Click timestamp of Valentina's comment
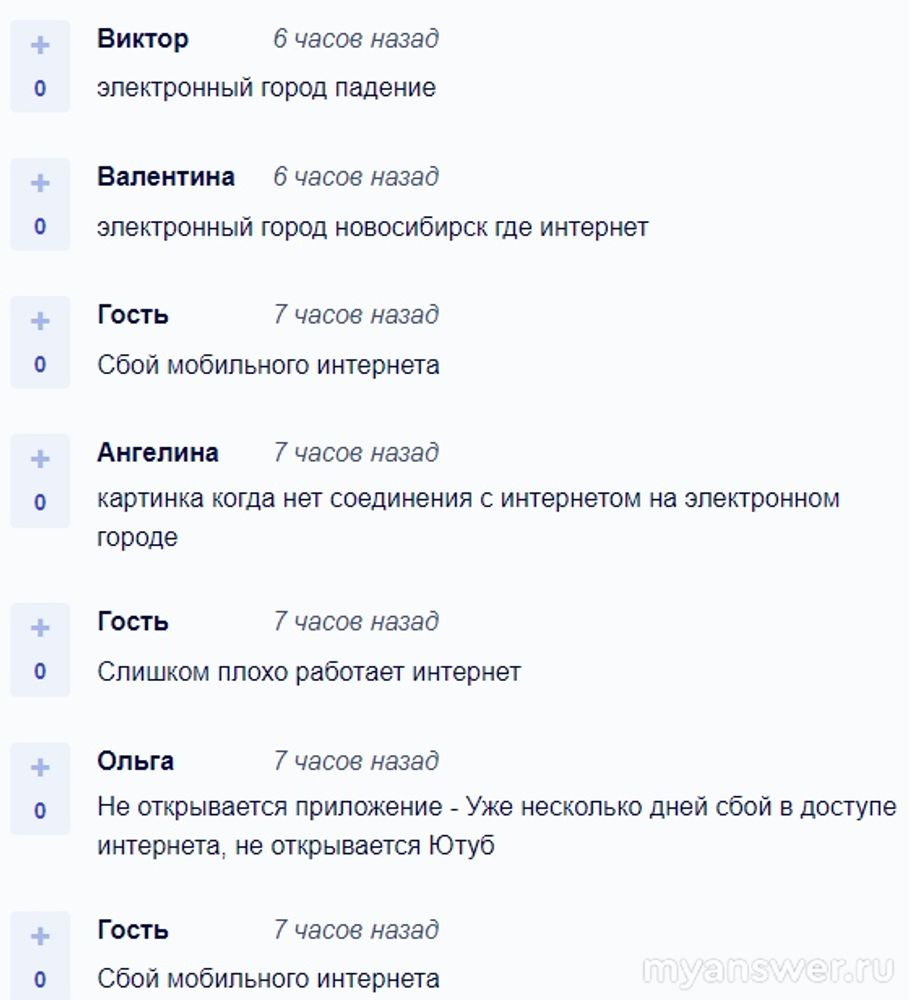Viewport: 909px width, 1000px height. click(x=356, y=177)
